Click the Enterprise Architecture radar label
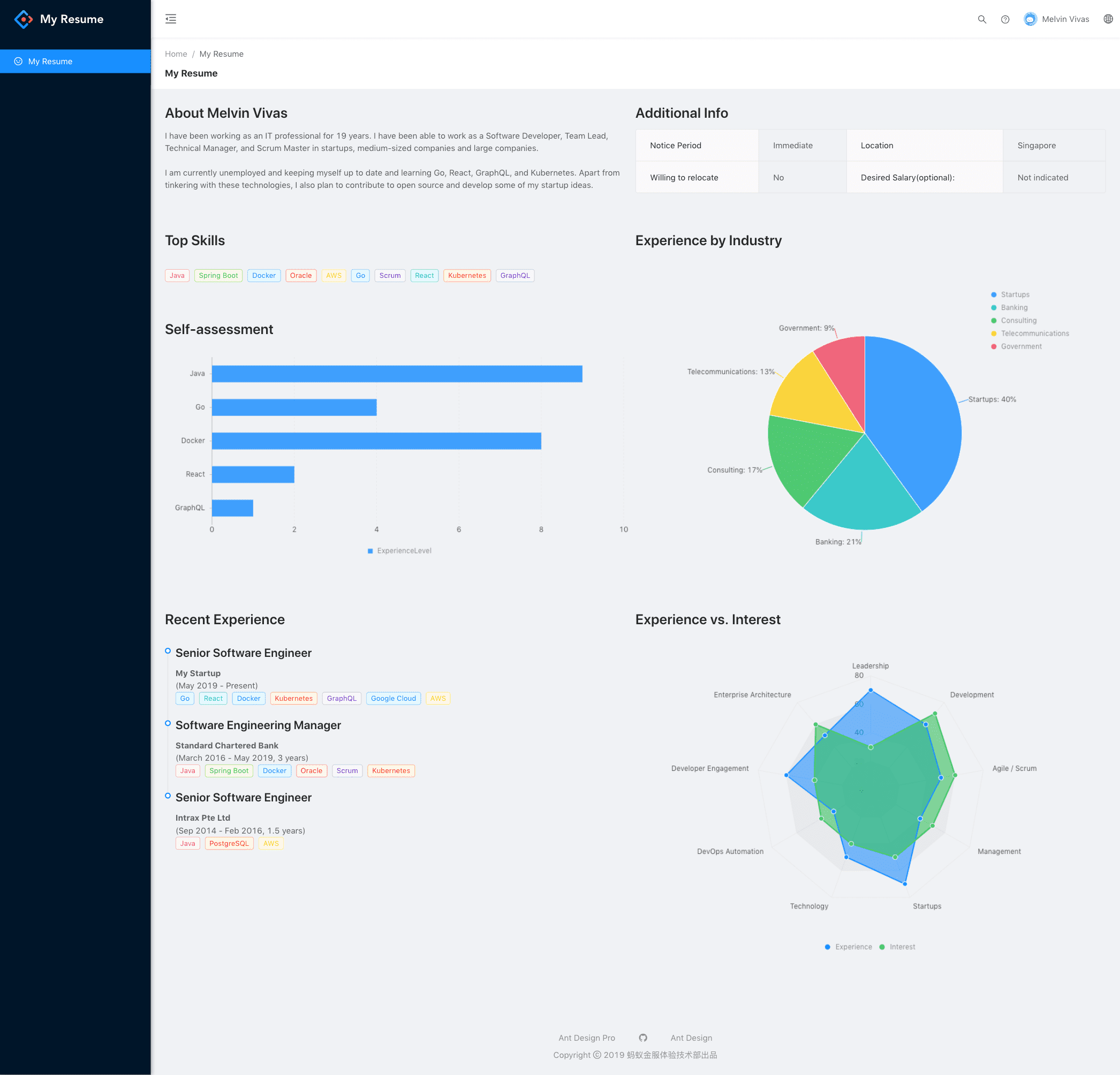The height and width of the screenshot is (1075, 1120). [x=752, y=694]
